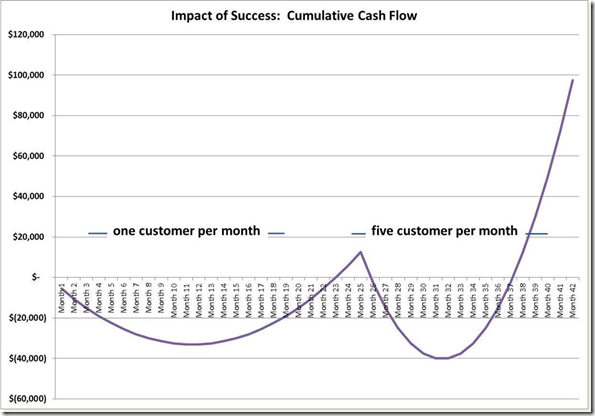Click the $120,000 axis label

26,35
